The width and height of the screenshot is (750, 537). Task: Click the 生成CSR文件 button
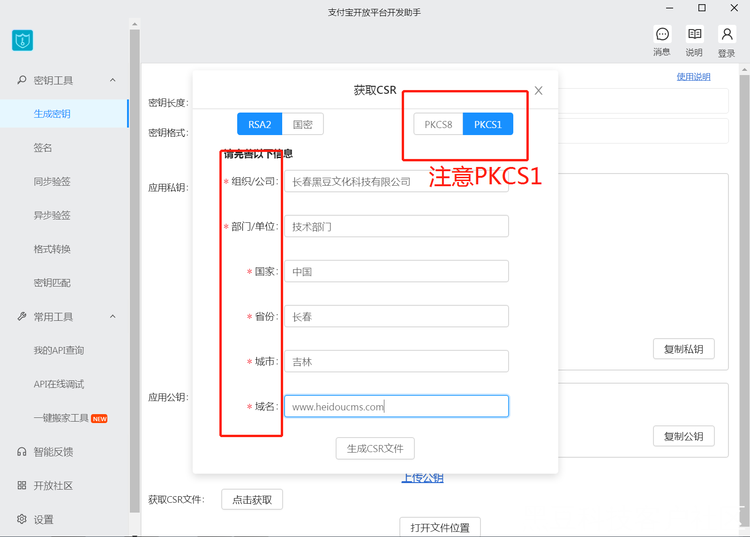pos(375,449)
